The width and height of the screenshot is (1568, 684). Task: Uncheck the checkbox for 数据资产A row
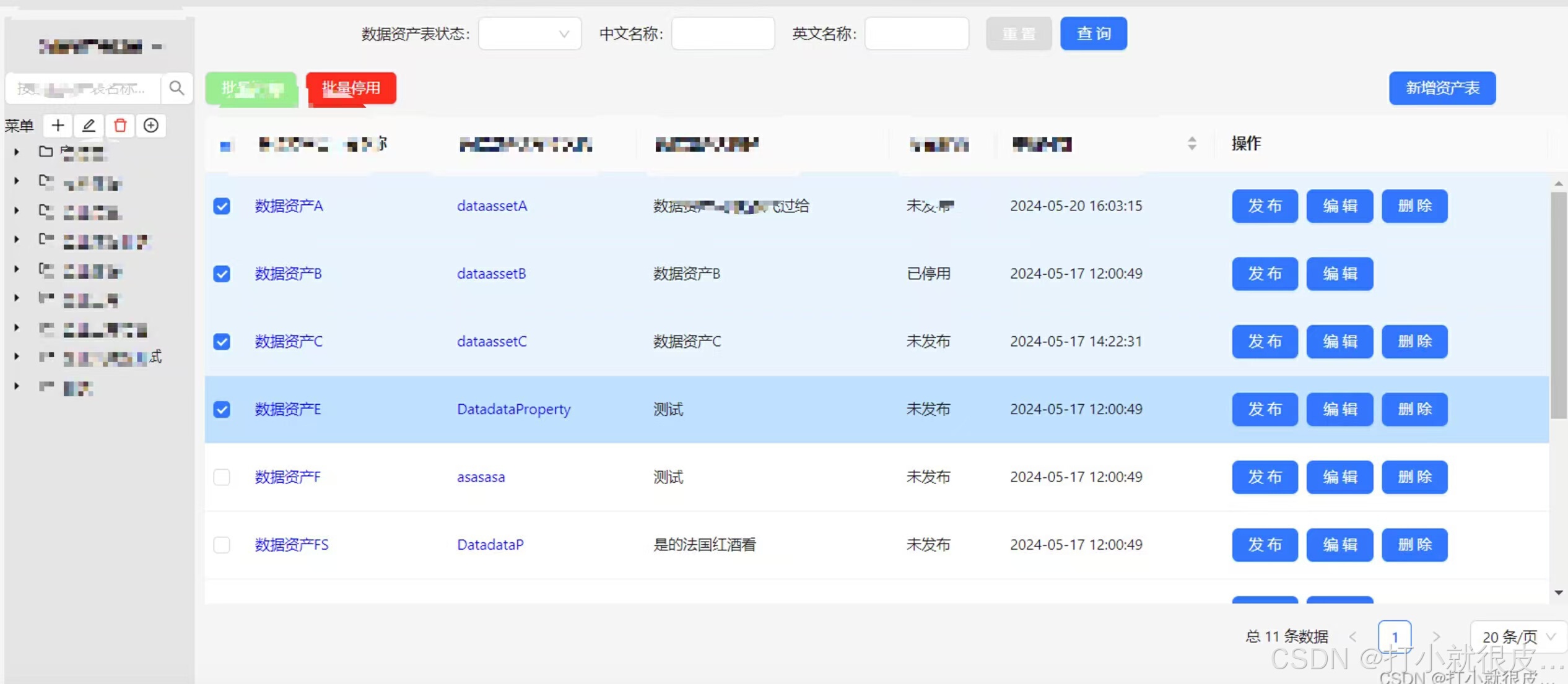[x=222, y=206]
